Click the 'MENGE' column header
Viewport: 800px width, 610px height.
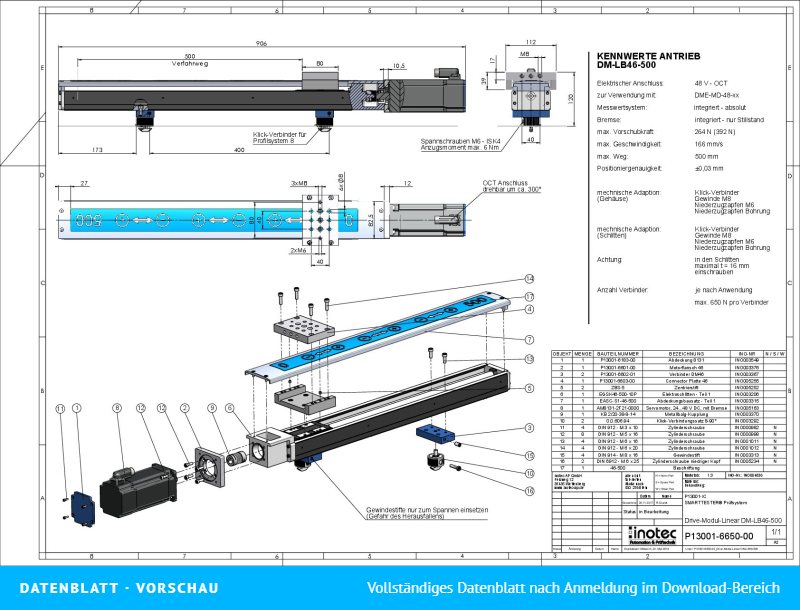583,353
